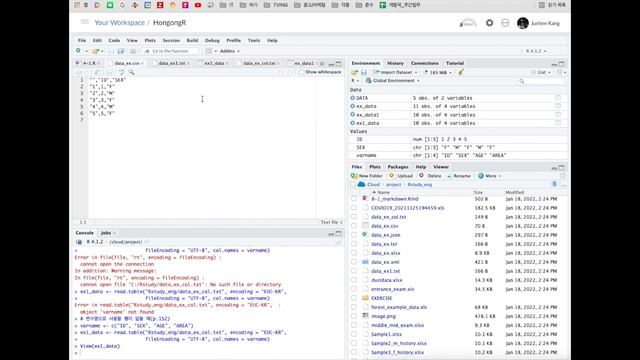Click the blue icon next to DATA object
This screenshot has width=640, height=360.
[x=353, y=98]
